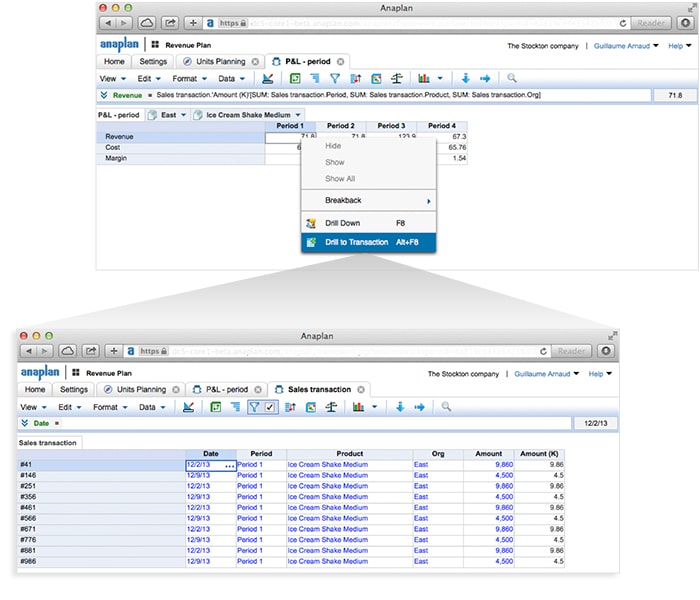The height and width of the screenshot is (600, 700).
Task: Click the grid models icon beside Revenue Plan, top window
Action: tap(155, 45)
